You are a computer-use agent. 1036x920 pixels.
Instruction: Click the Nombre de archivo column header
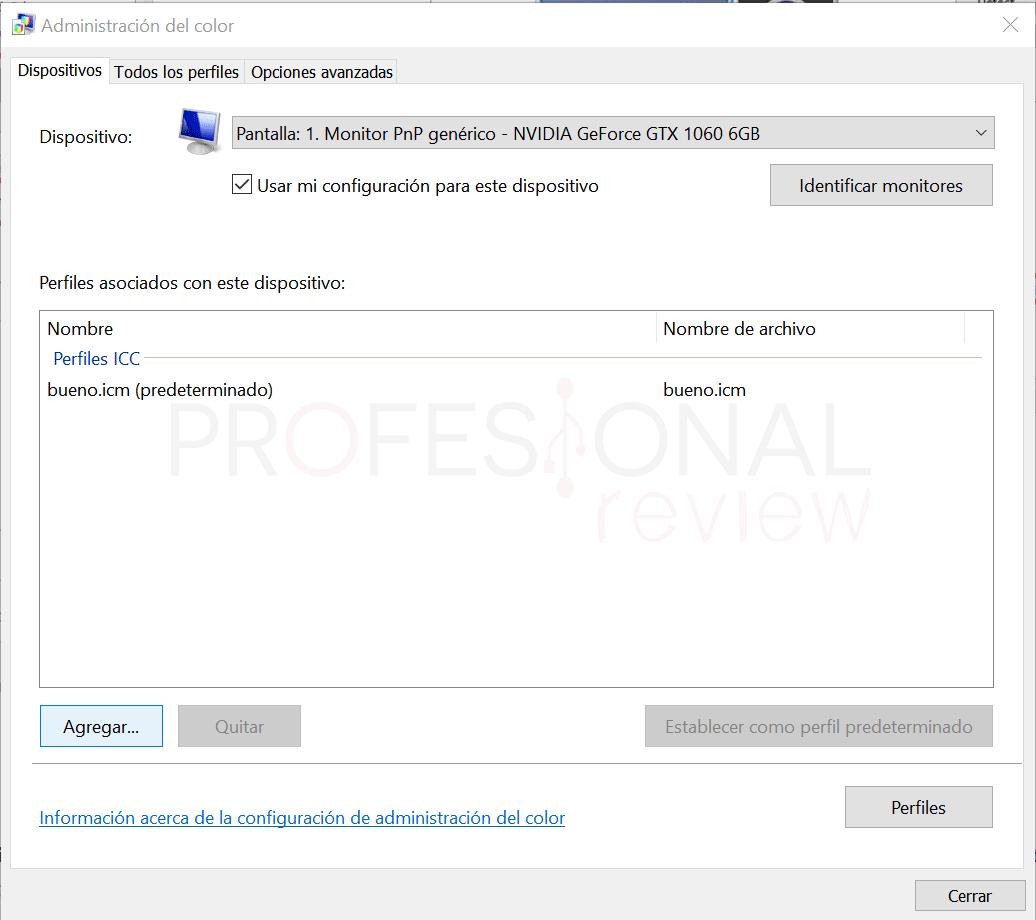(811, 328)
